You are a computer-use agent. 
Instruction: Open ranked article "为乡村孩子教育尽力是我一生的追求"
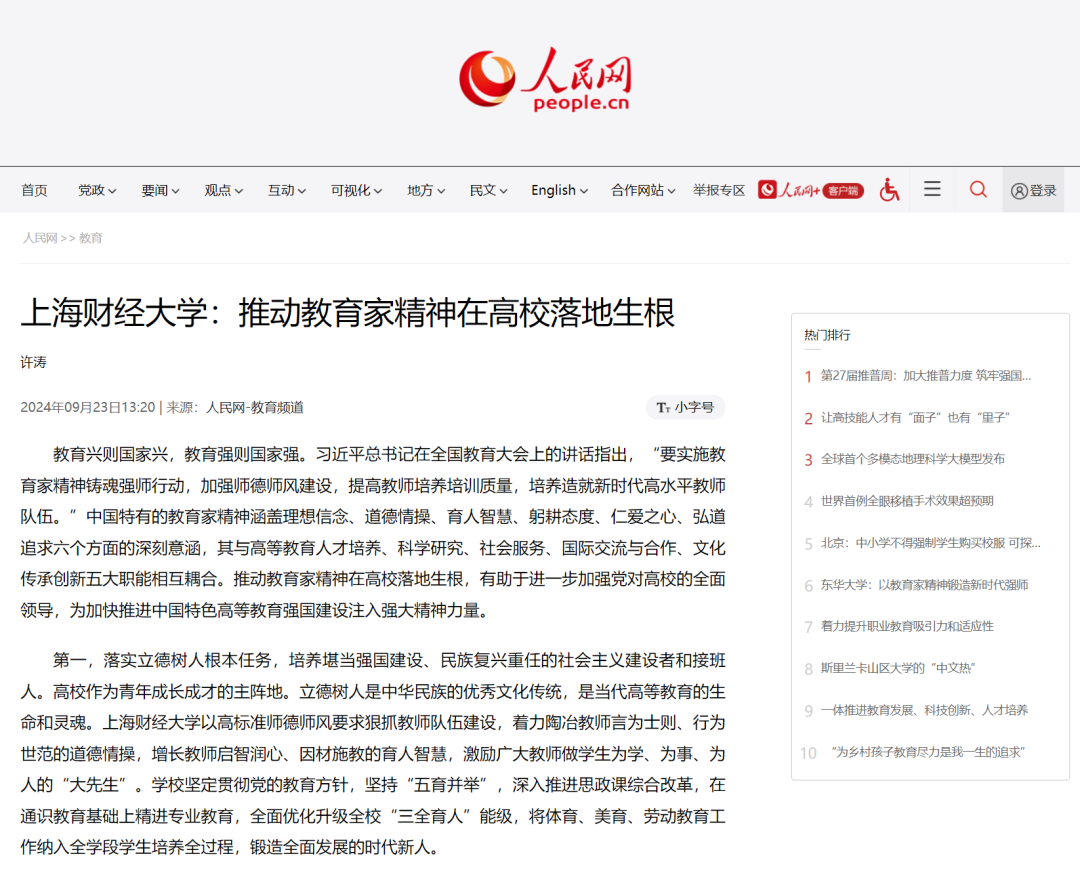[928, 752]
